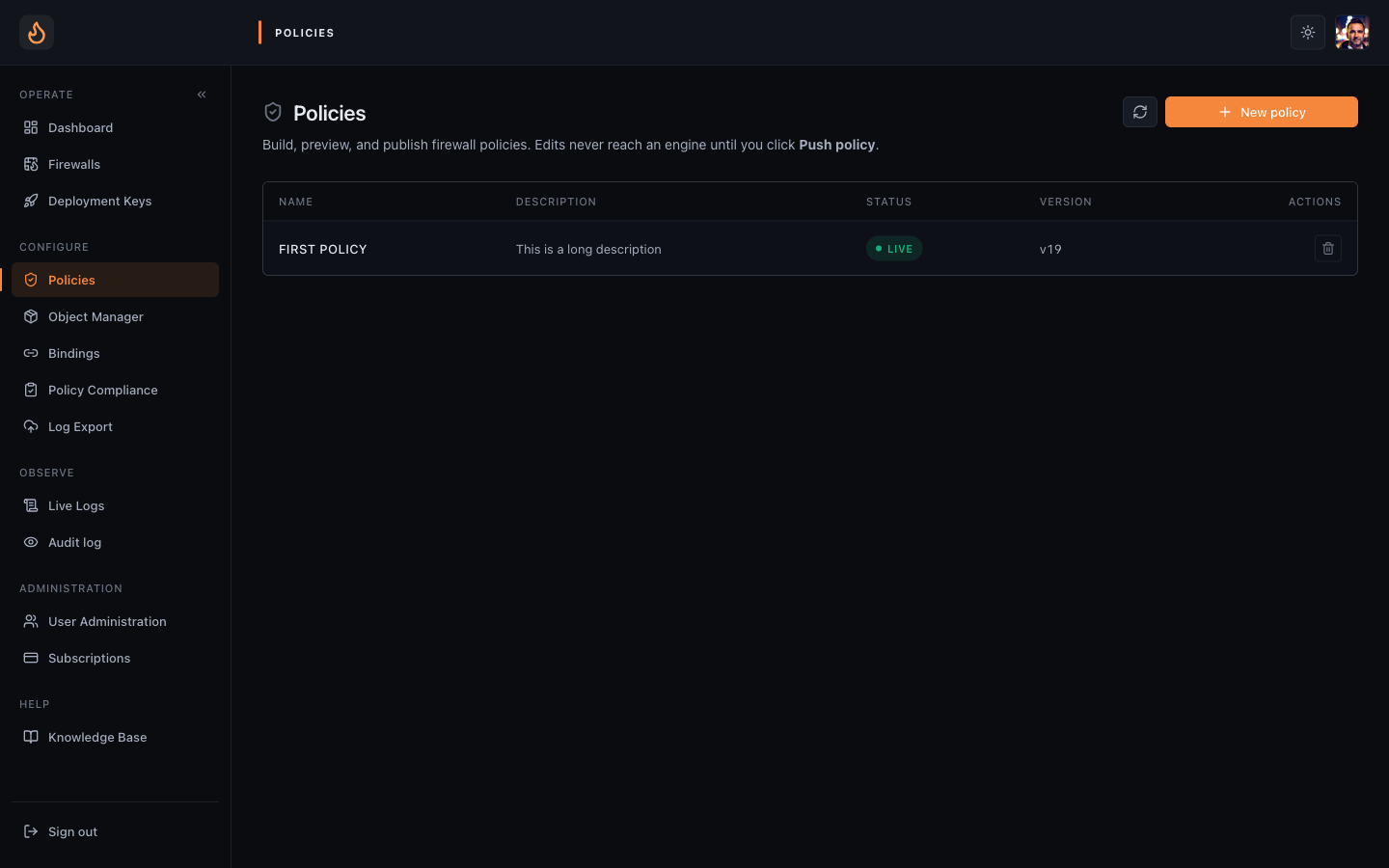Image resolution: width=1389 pixels, height=868 pixels.
Task: Click the LIVE status badge
Action: (x=894, y=249)
